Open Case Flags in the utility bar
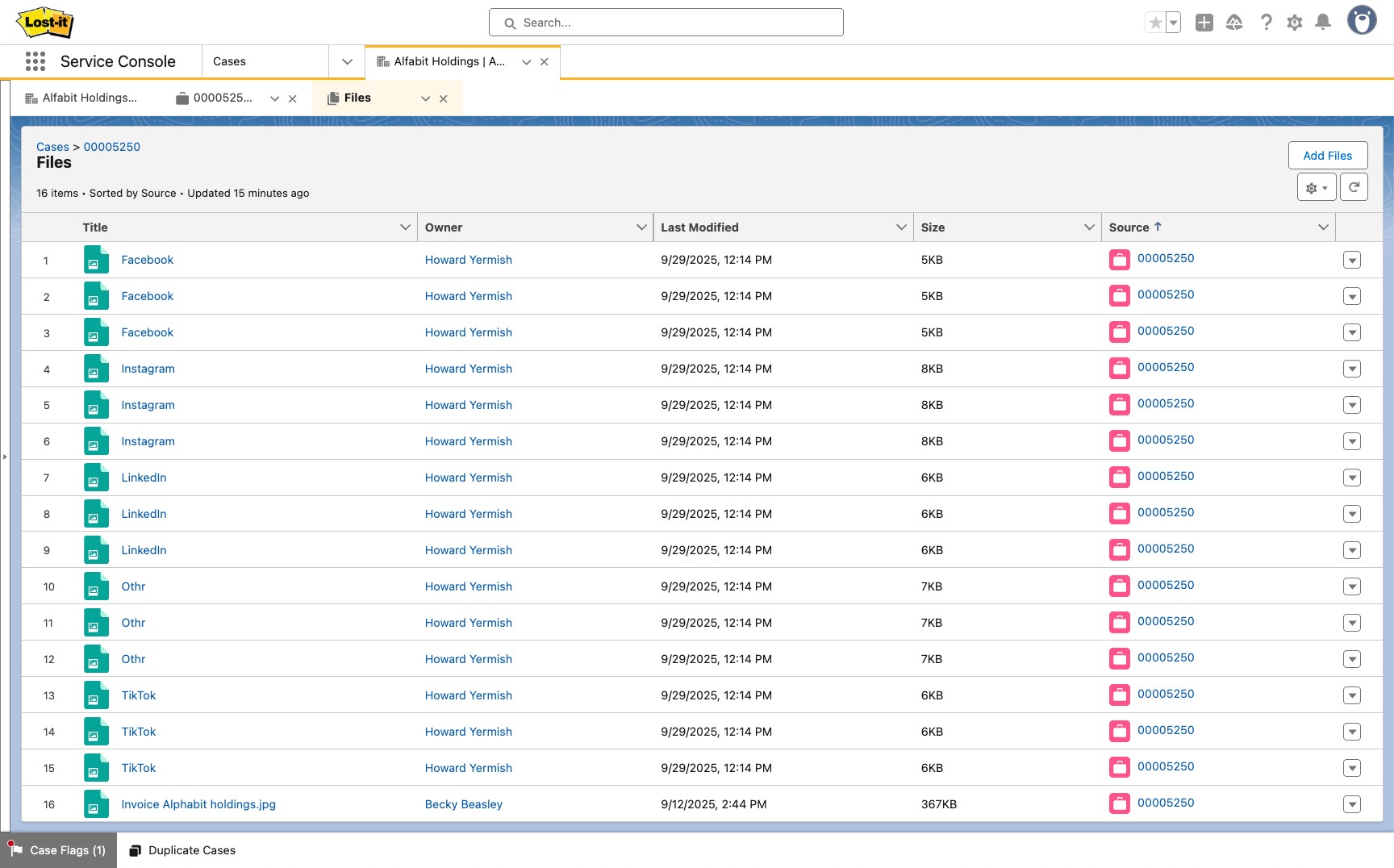 (x=58, y=850)
